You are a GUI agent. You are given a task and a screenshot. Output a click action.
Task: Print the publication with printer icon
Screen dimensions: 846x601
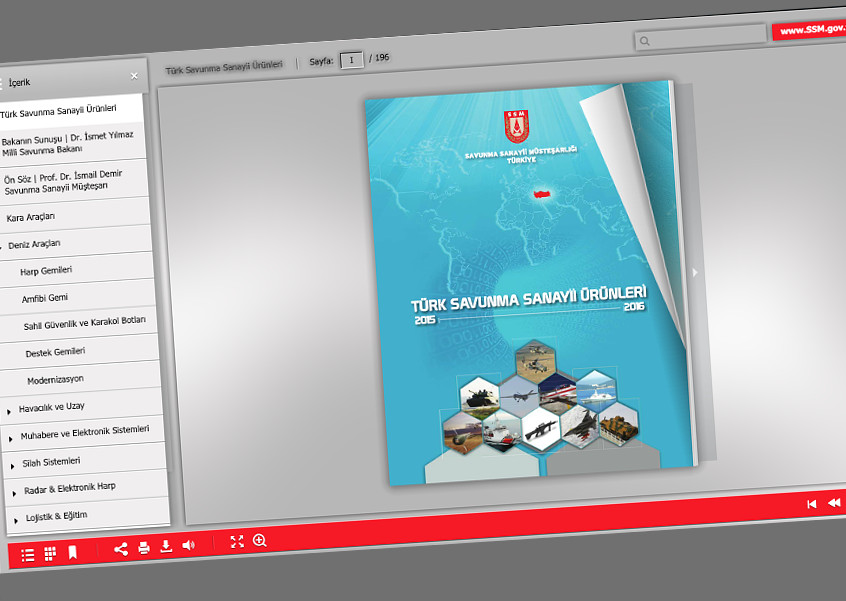pyautogui.click(x=144, y=548)
